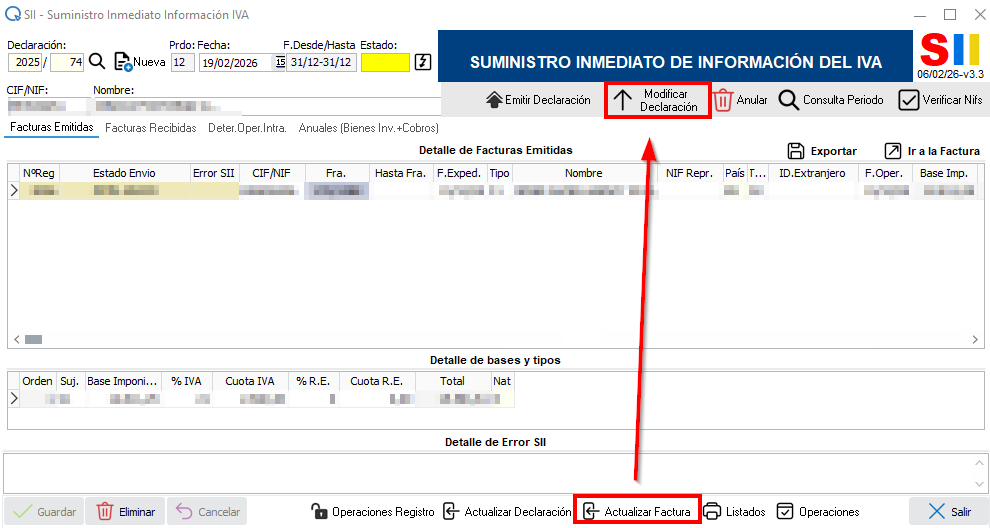Open Consulta Periodo
Viewport: 990px width, 528px height.
[x=831, y=100]
